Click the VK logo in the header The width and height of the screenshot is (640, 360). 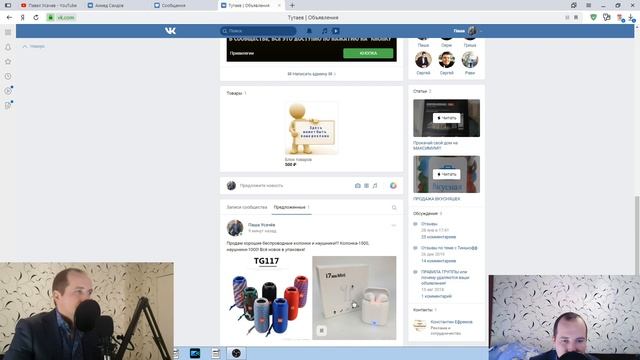[170, 31]
